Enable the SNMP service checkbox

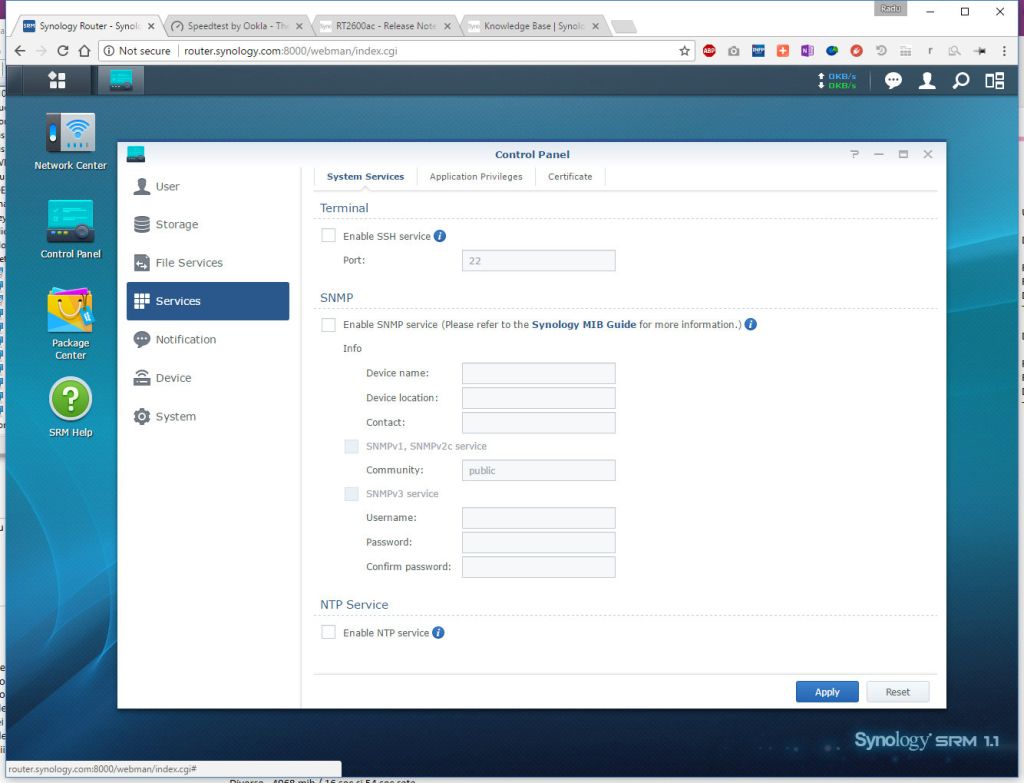point(328,325)
